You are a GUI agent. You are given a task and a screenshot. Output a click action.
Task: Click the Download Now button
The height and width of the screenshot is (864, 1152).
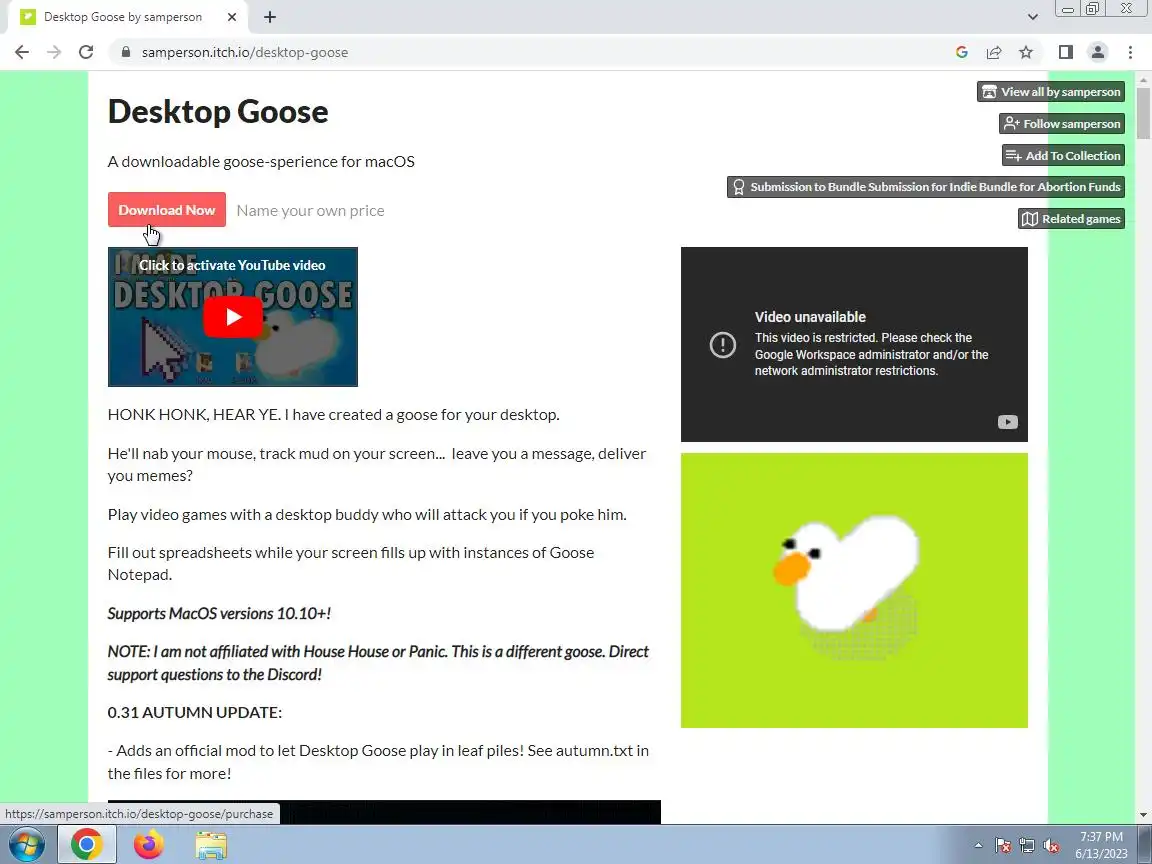[x=167, y=210]
